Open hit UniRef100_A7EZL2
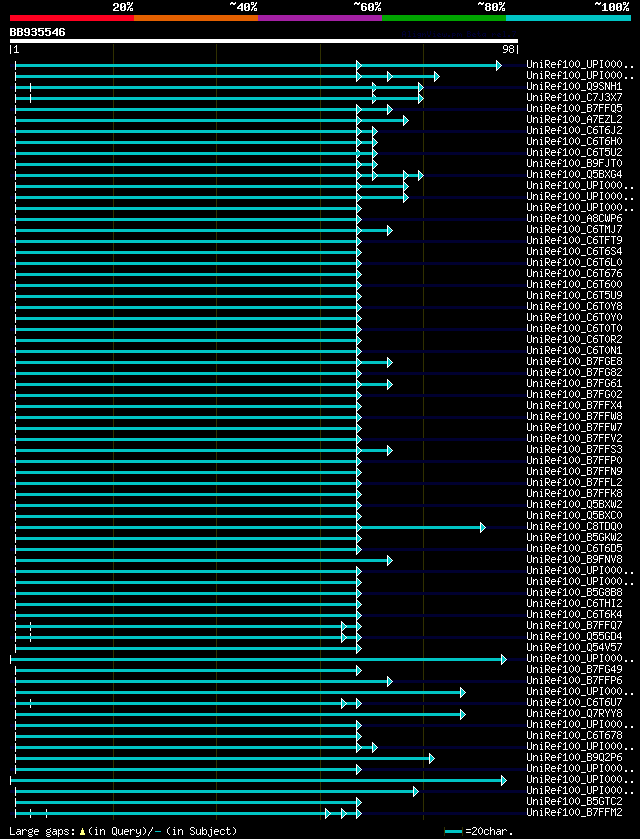Screen dimensions: 640x839 [x=574, y=119]
